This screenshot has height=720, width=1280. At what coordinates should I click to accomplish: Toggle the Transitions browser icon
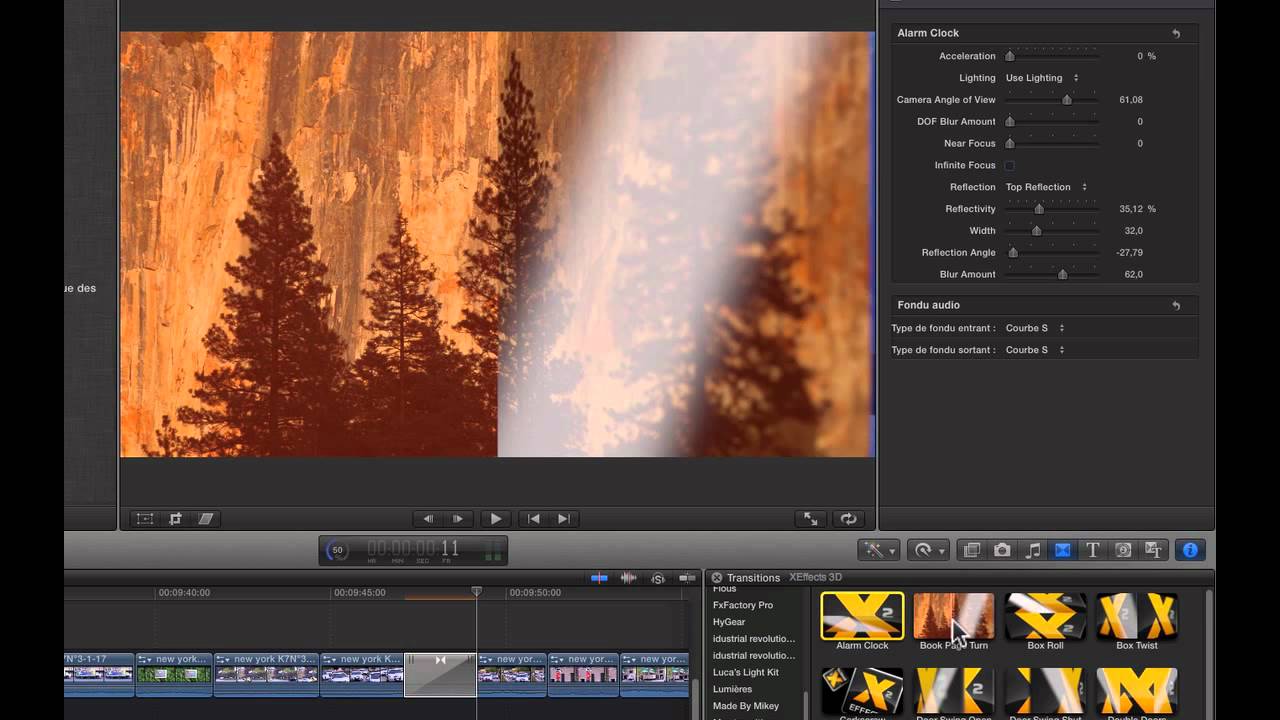point(1063,550)
